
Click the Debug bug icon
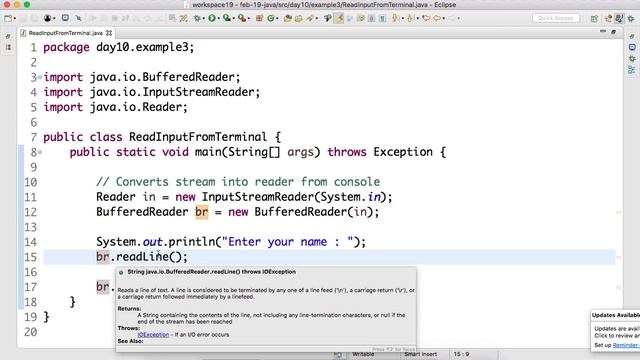pyautogui.click(x=197, y=18)
